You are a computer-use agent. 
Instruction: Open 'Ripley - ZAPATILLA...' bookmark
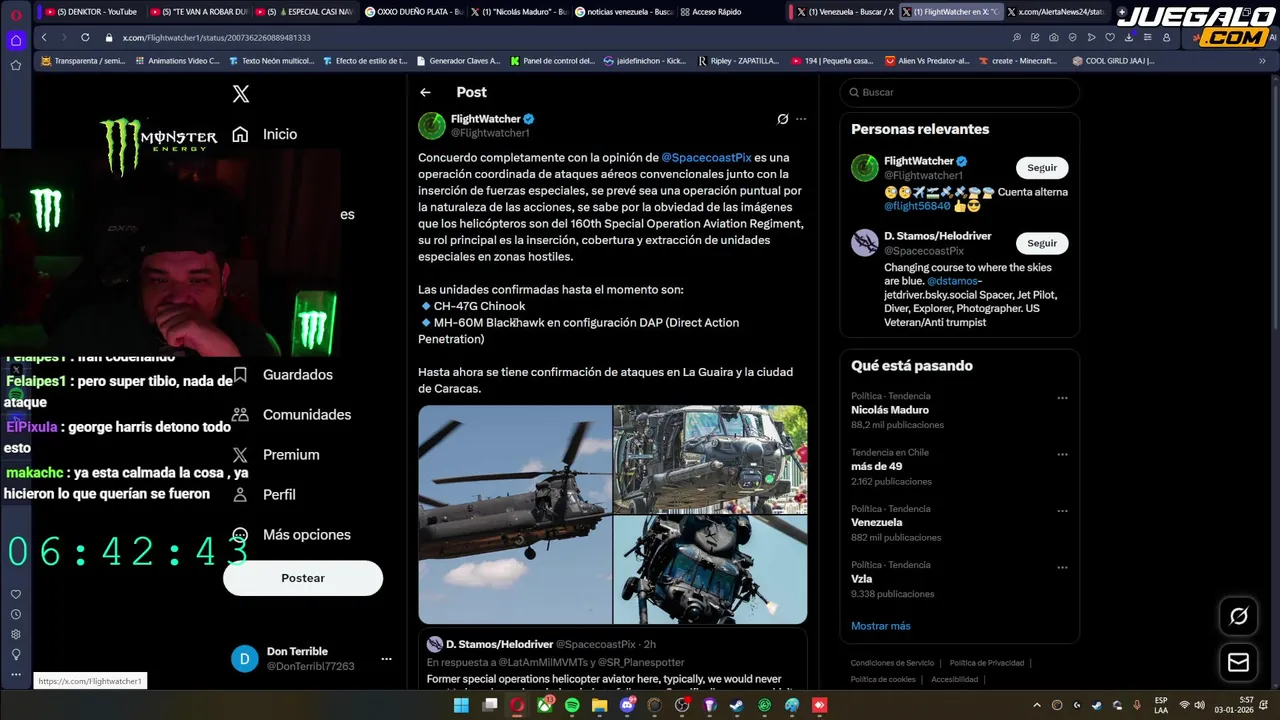click(738, 61)
